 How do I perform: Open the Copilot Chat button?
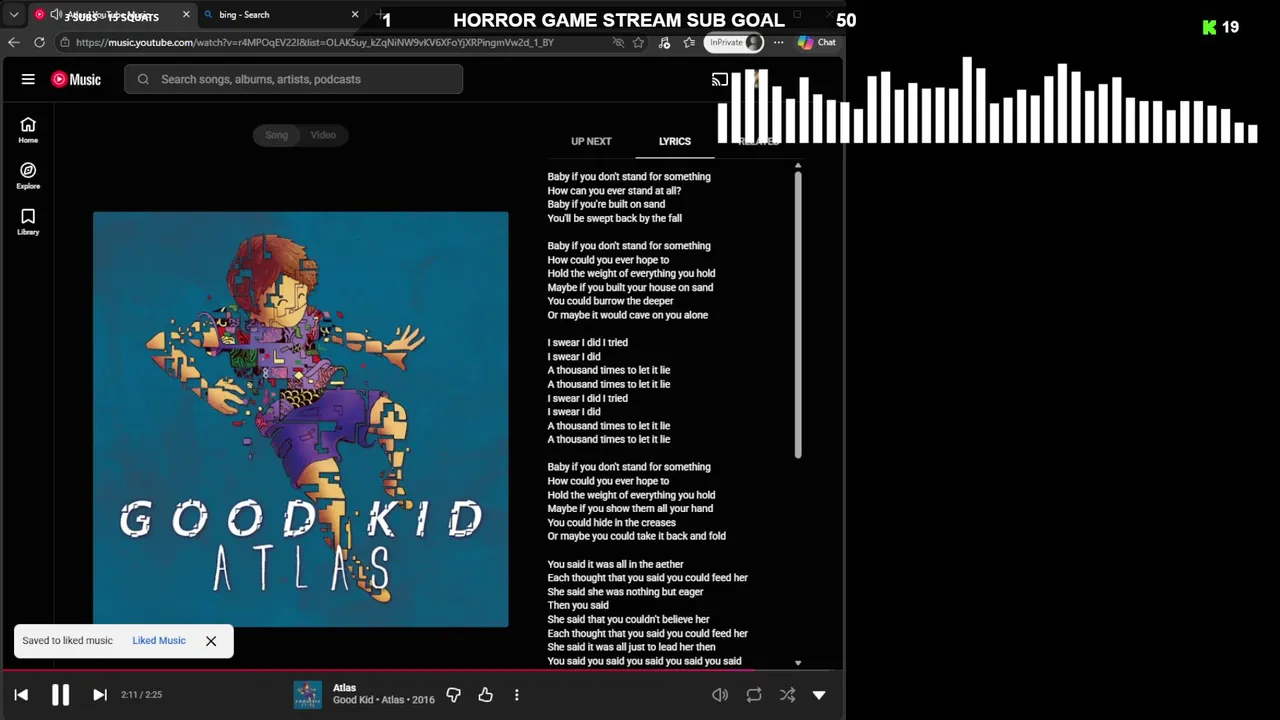coord(817,42)
